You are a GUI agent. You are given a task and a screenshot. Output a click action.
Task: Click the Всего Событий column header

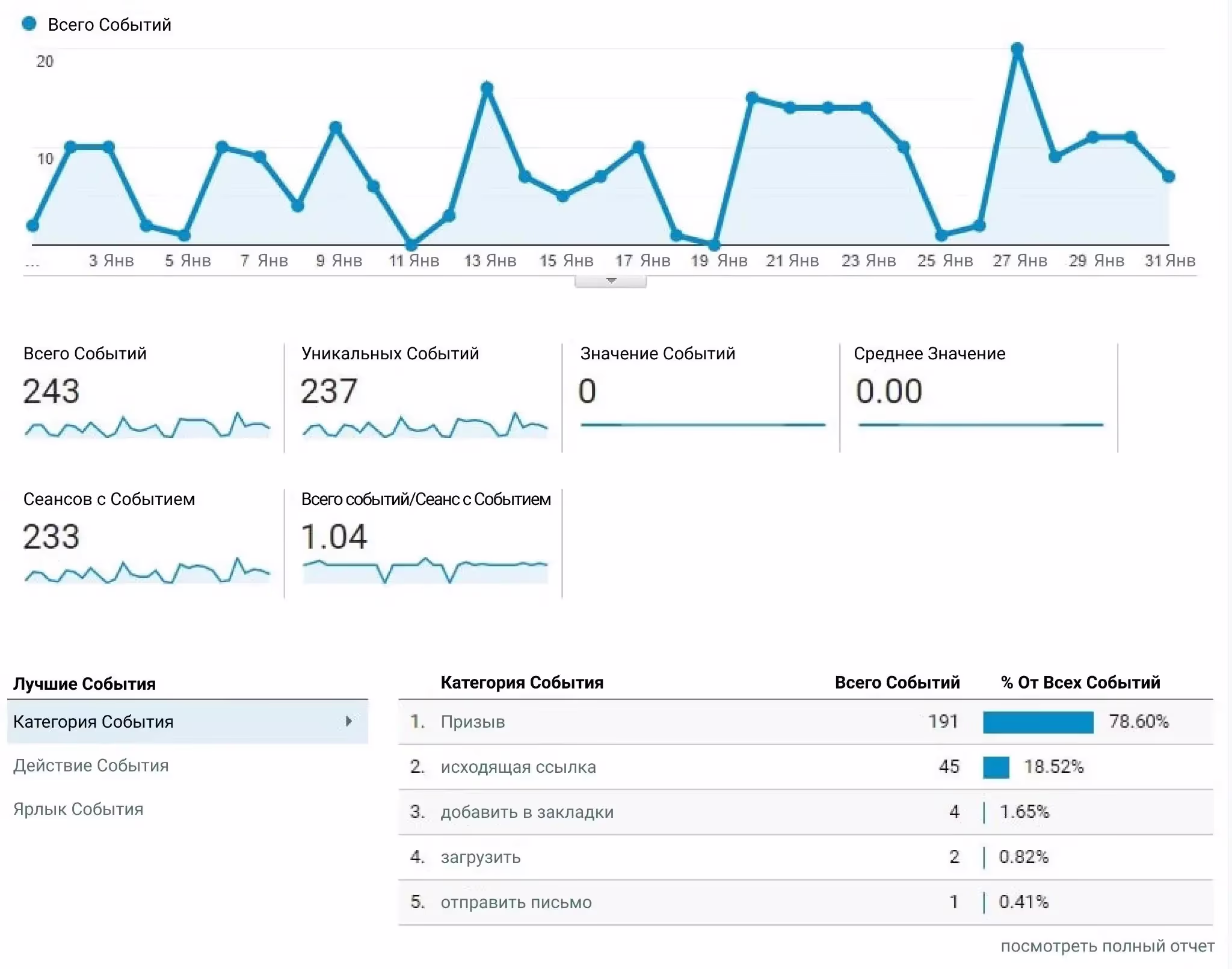click(896, 683)
